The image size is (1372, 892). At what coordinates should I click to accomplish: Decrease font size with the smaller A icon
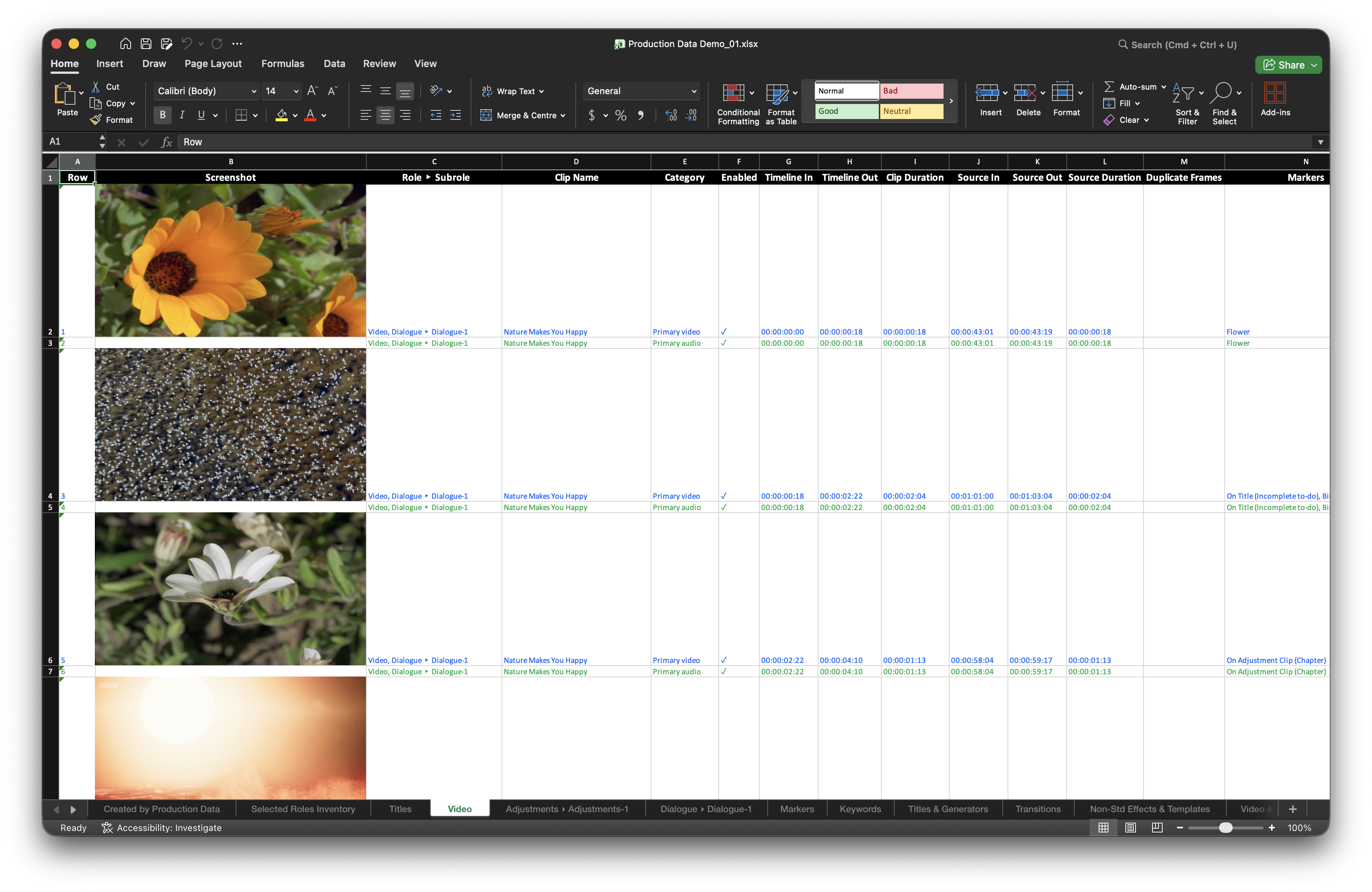coord(332,90)
